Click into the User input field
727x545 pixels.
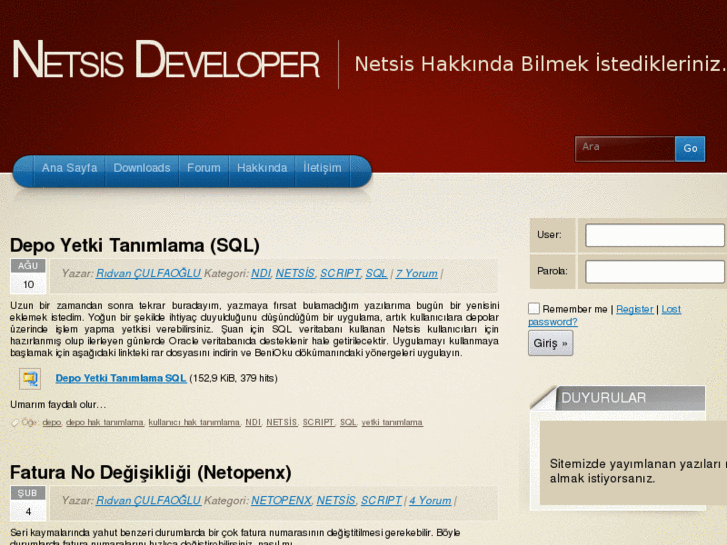(x=655, y=235)
